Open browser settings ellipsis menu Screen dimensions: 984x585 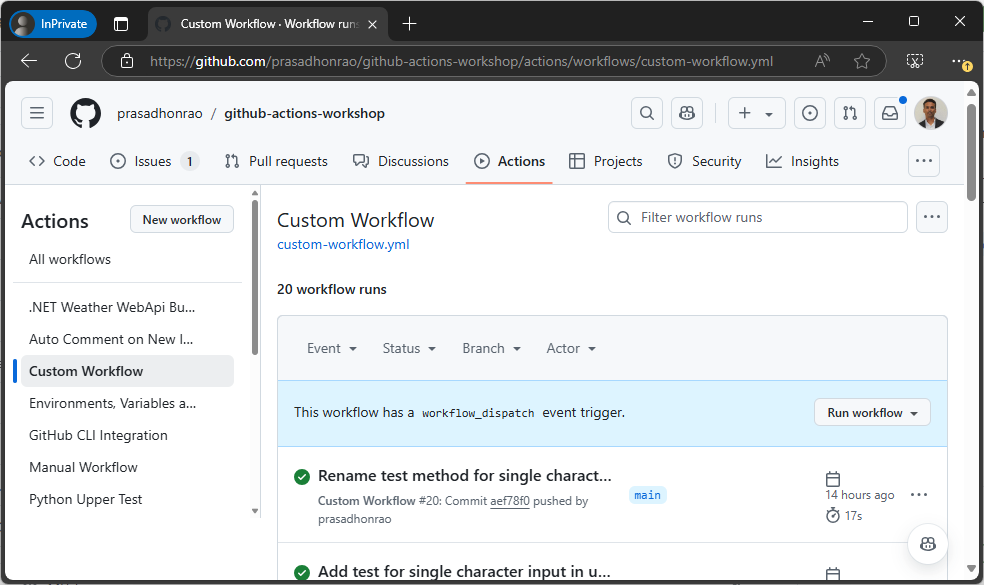coord(960,62)
